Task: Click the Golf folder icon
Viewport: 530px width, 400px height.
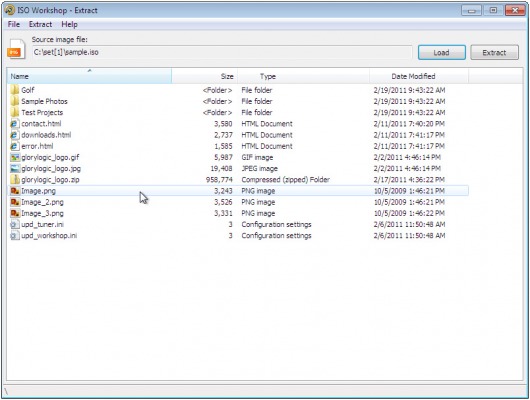Action: point(15,90)
